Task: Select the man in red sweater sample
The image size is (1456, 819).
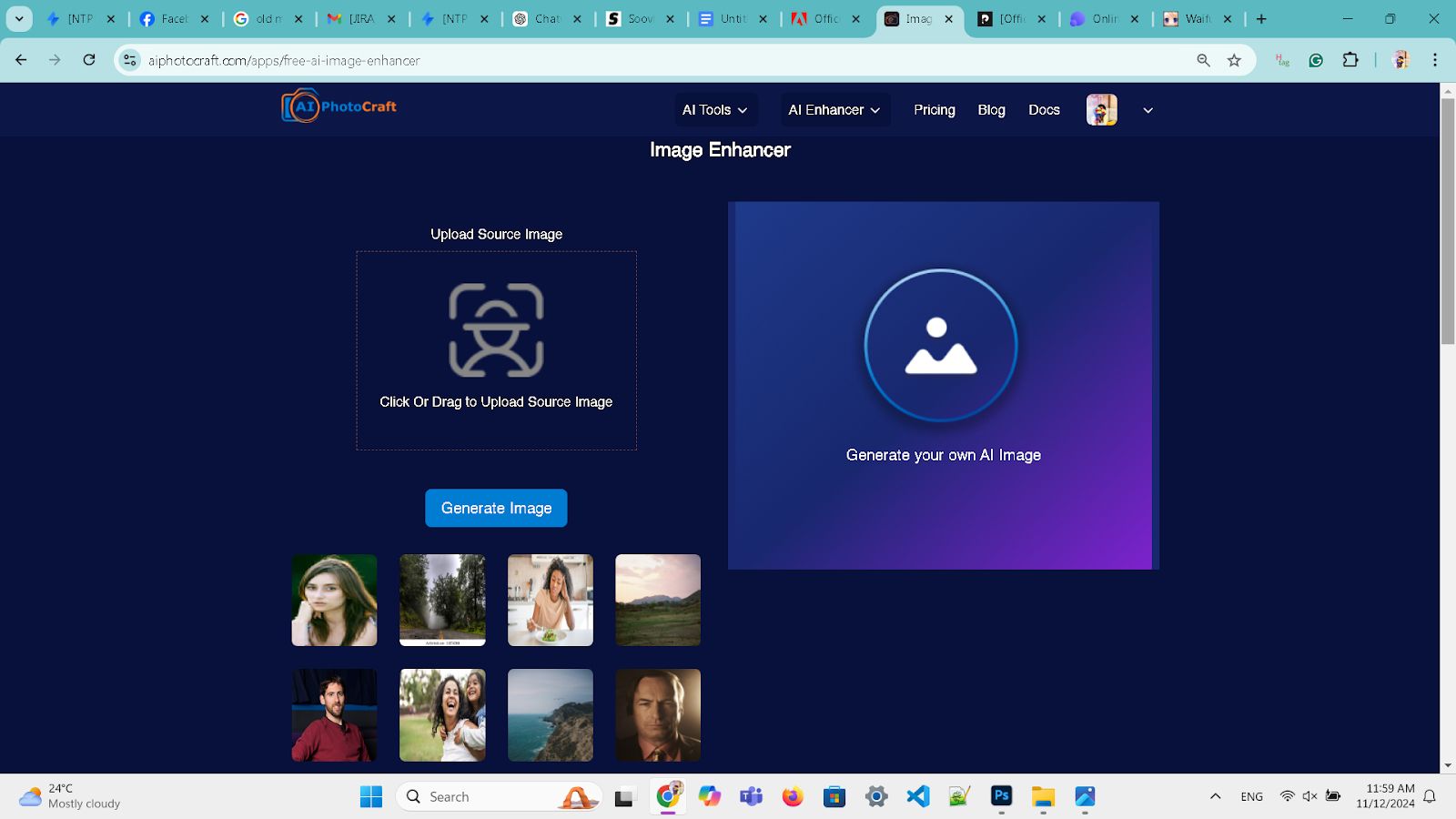Action: coord(334,715)
